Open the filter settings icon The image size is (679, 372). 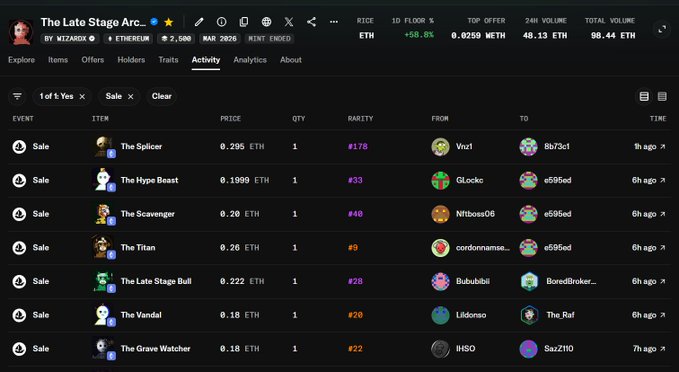(x=17, y=96)
